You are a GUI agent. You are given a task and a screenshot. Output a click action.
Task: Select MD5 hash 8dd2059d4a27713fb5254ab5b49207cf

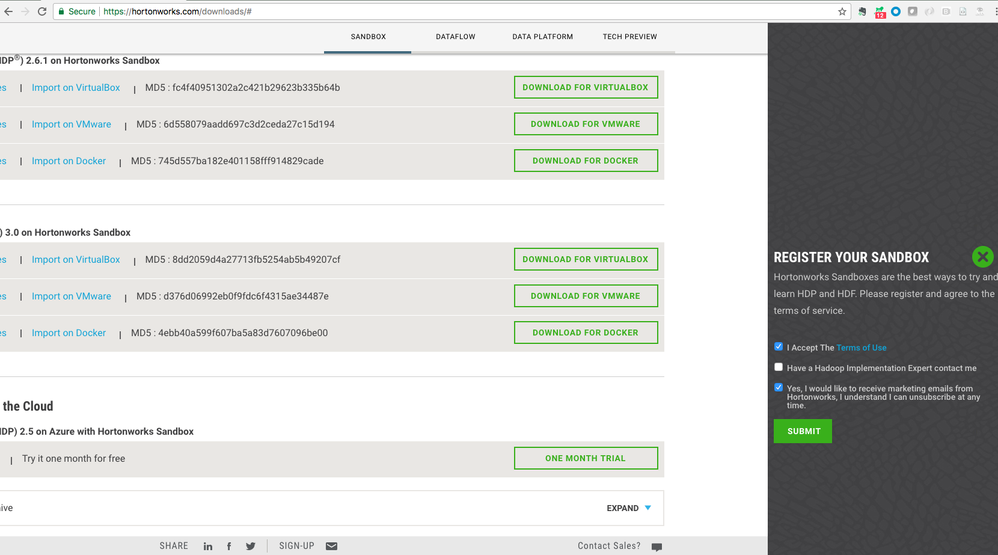[x=256, y=260]
